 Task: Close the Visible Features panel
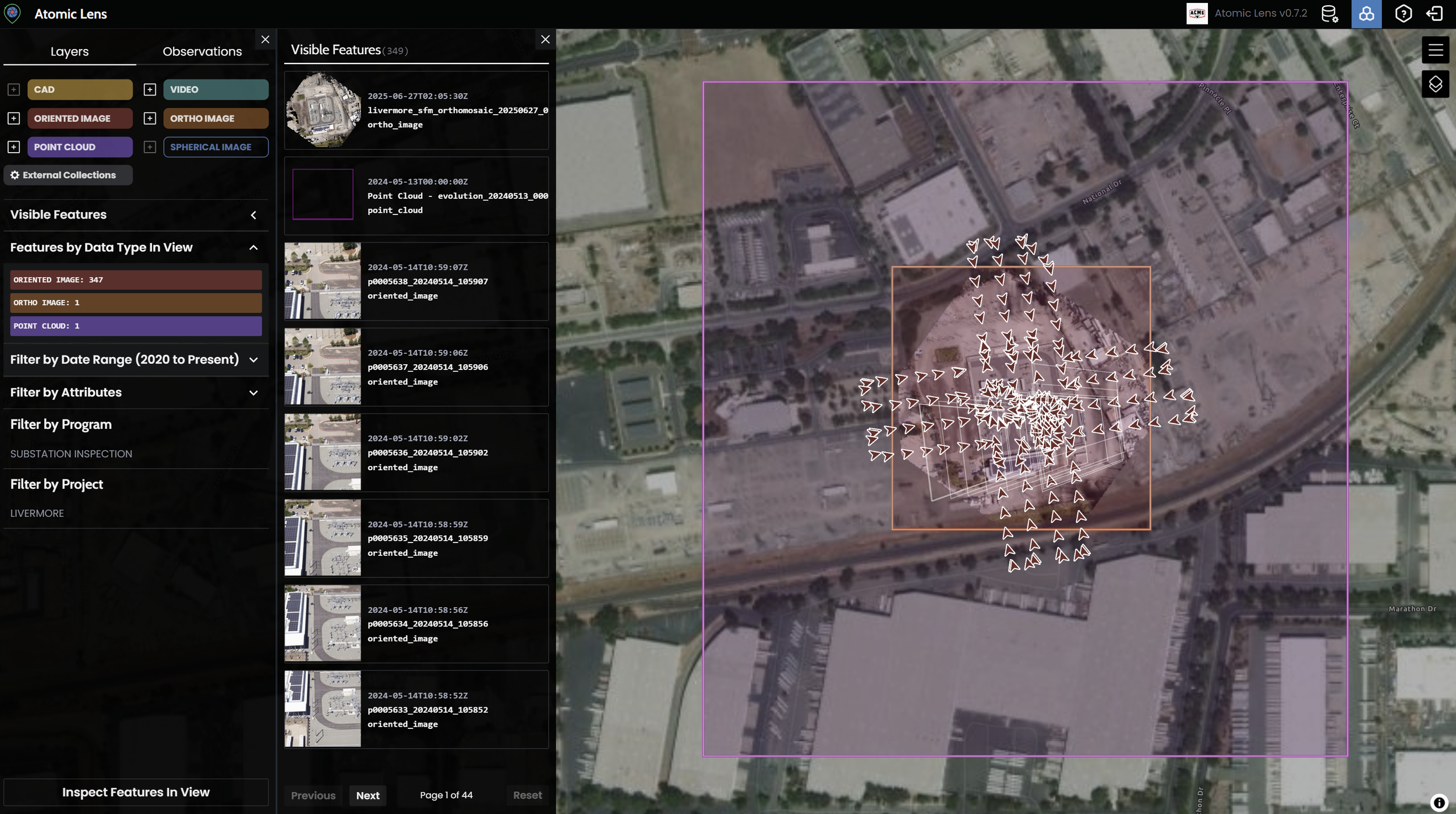545,40
